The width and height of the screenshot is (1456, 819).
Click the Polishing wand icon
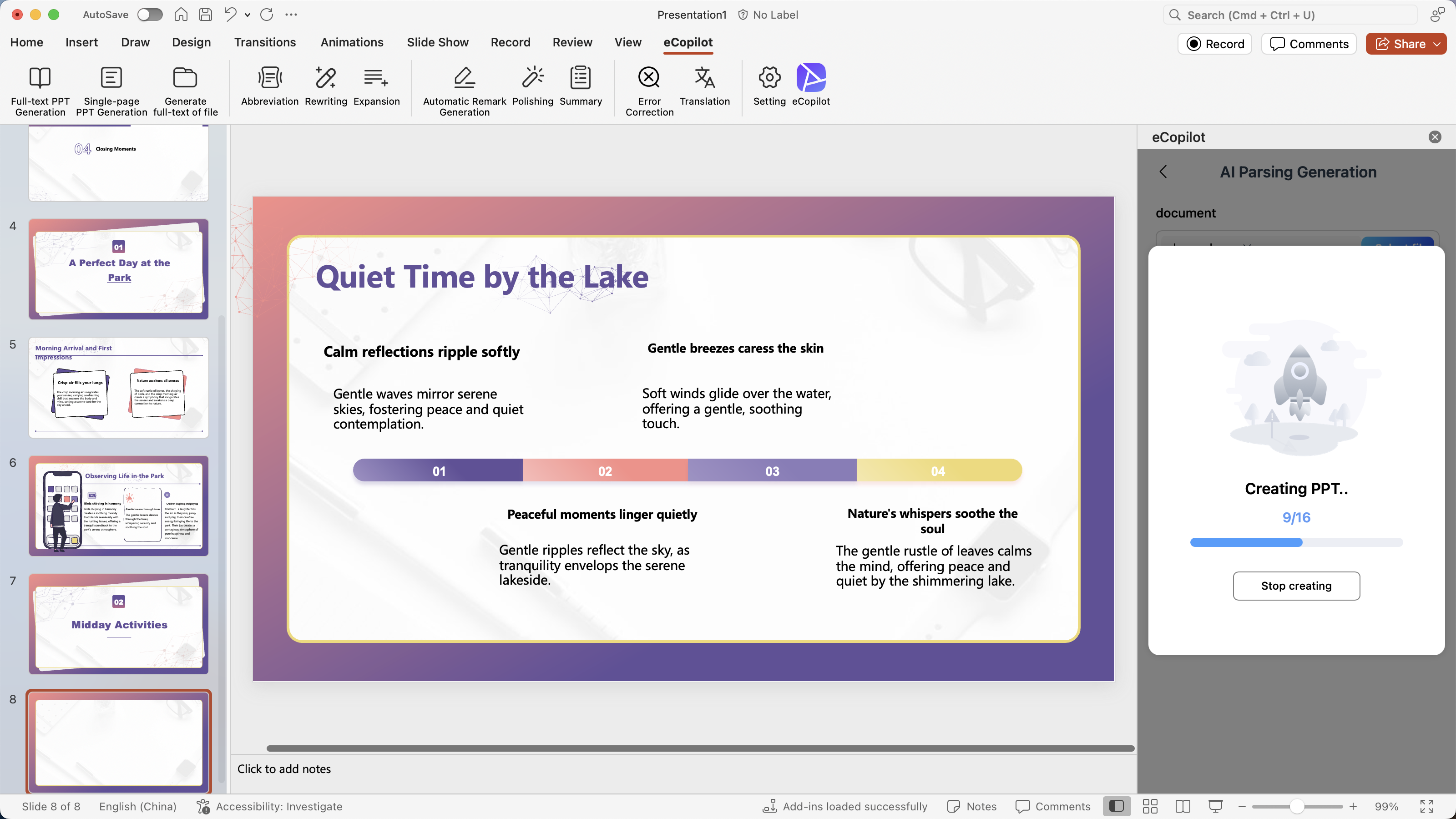click(532, 78)
